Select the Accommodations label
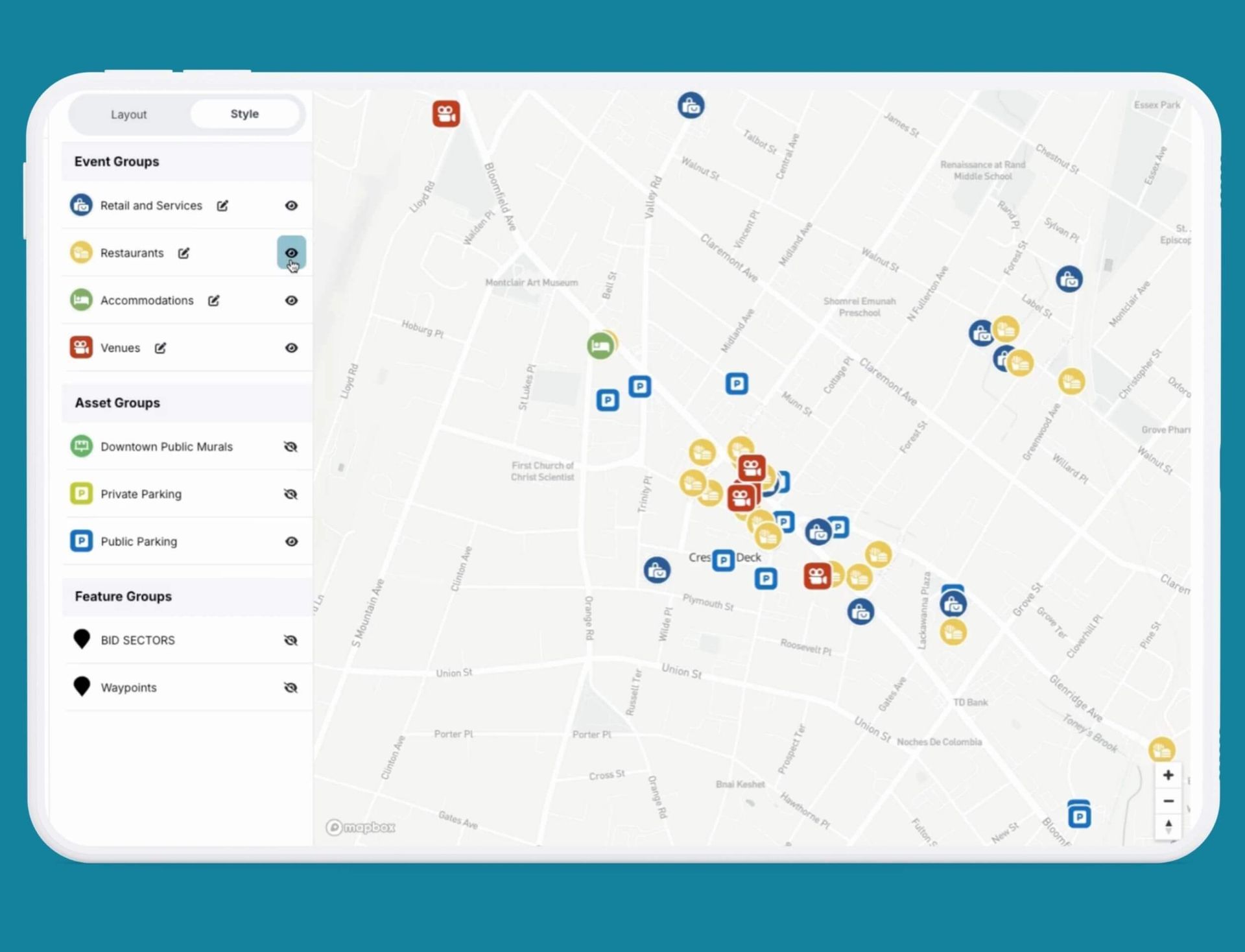Image resolution: width=1245 pixels, height=952 pixels. [147, 300]
